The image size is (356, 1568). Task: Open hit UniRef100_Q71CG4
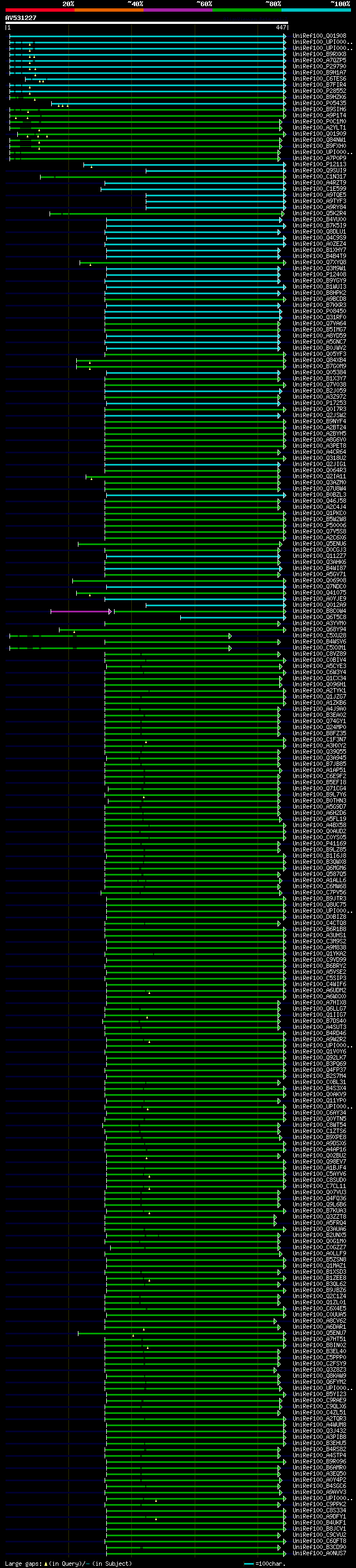tap(319, 788)
